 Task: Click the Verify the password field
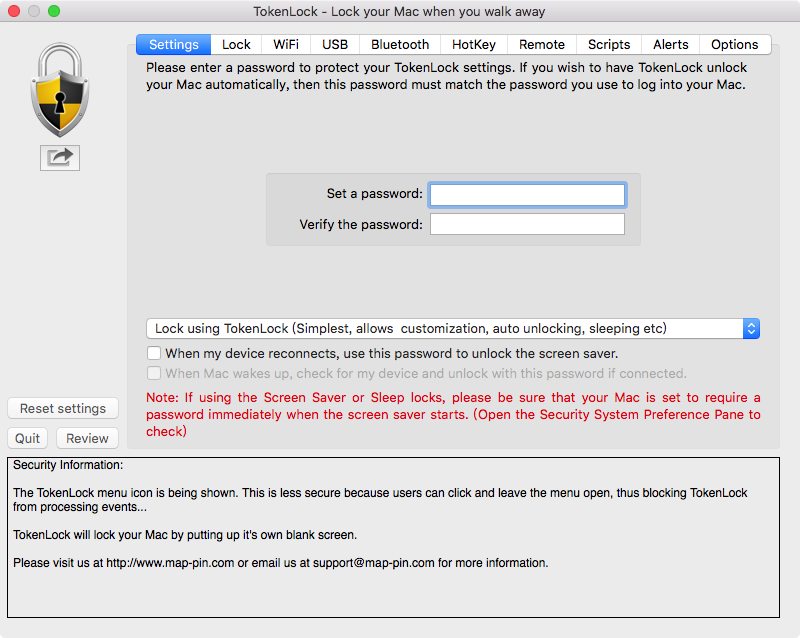pos(527,224)
